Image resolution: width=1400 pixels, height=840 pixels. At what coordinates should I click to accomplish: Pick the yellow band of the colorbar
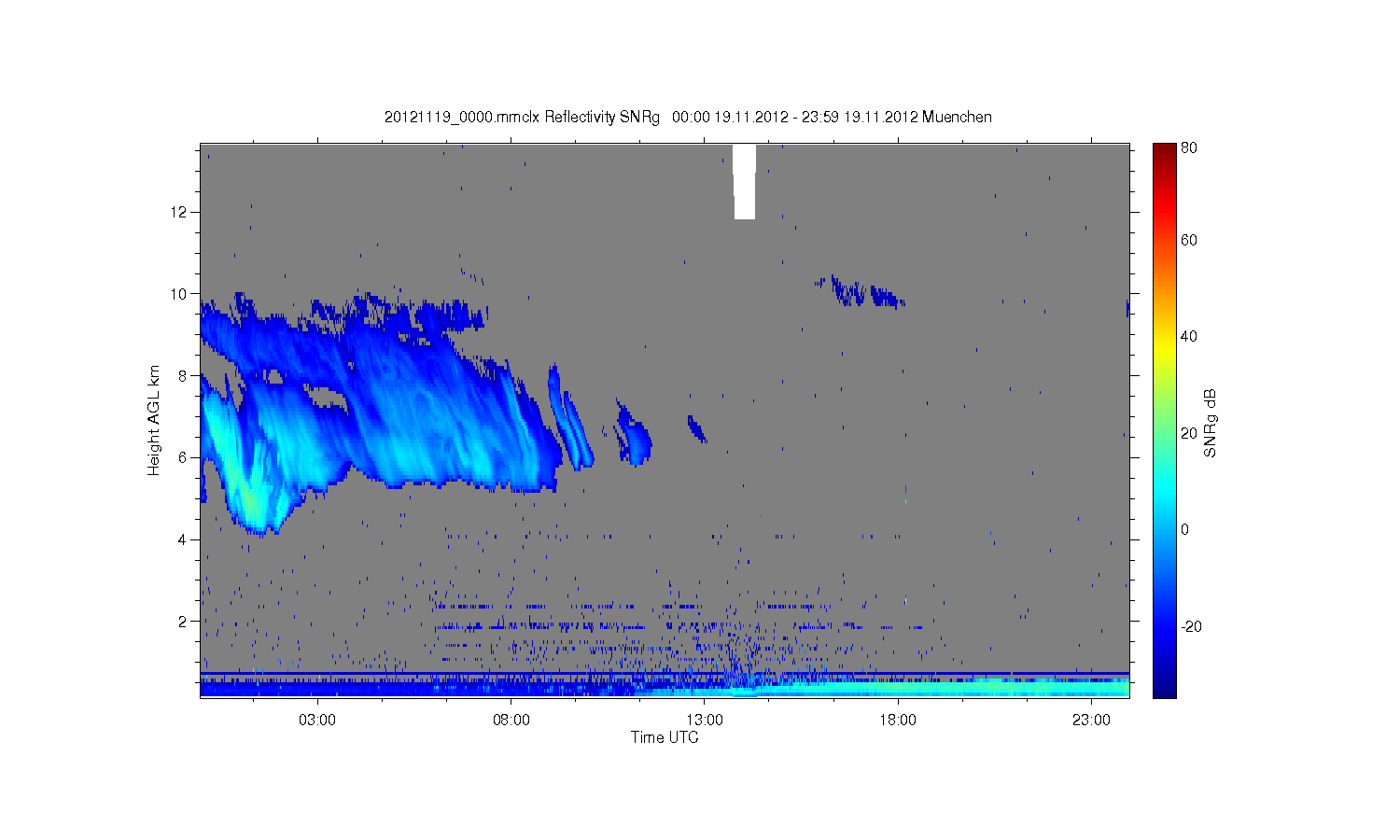(x=1164, y=347)
